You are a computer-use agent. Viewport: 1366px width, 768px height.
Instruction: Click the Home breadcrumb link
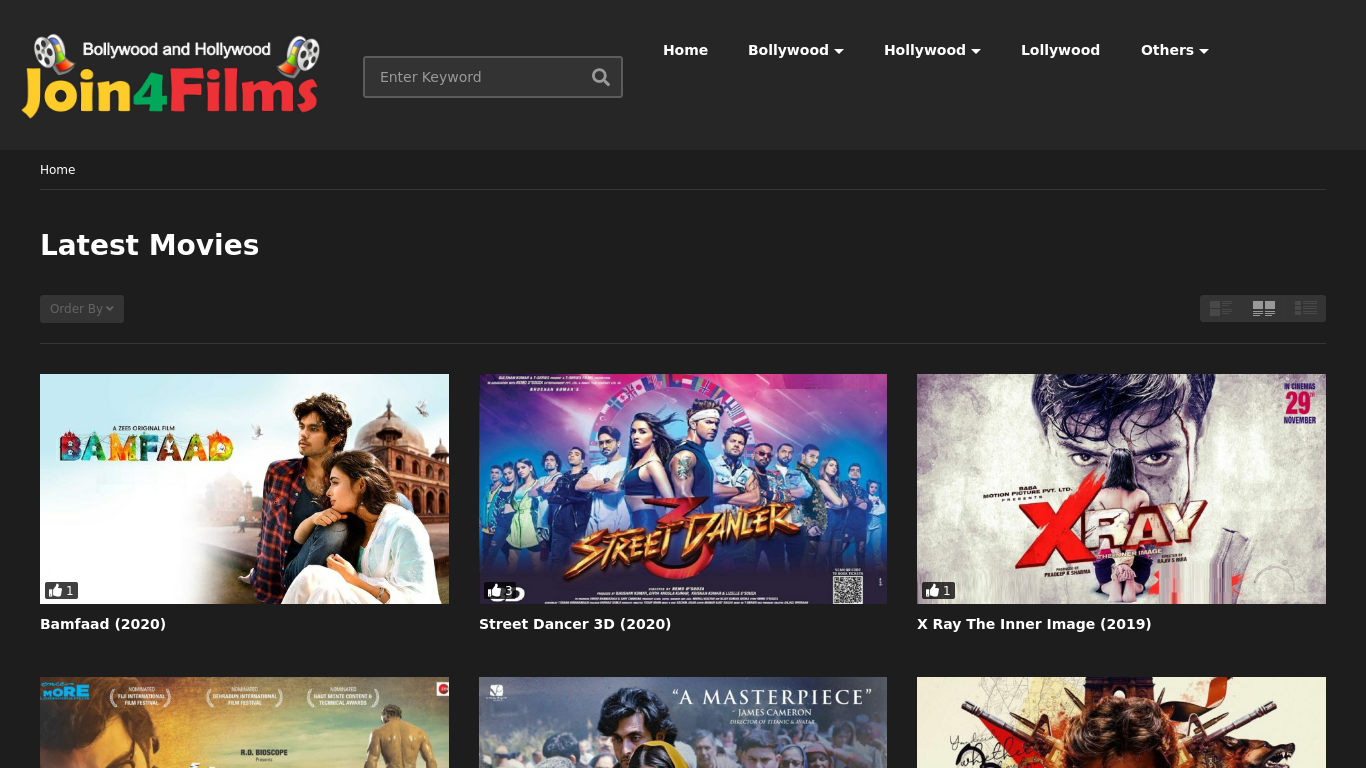[x=57, y=170]
